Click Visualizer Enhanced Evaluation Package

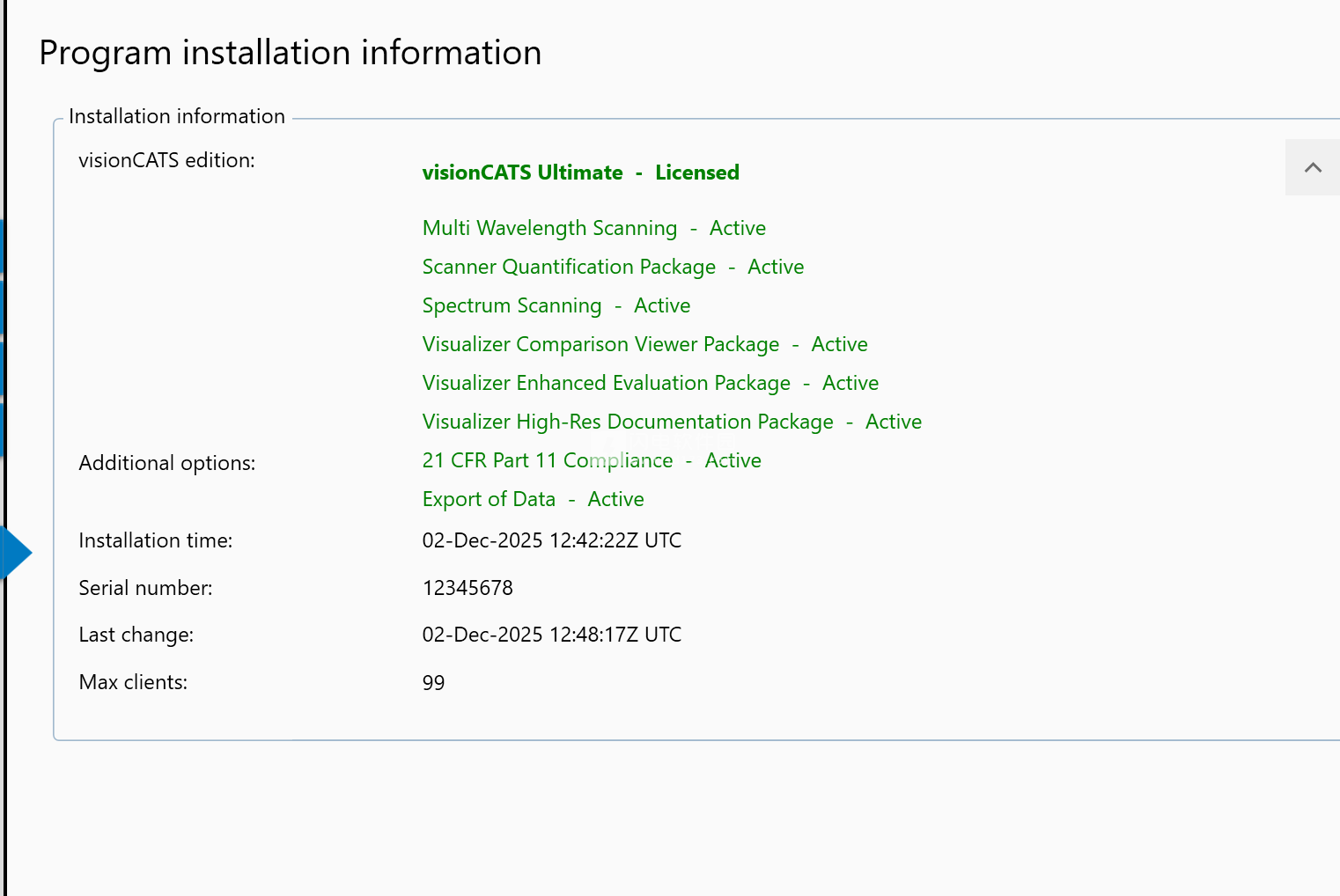click(x=650, y=383)
